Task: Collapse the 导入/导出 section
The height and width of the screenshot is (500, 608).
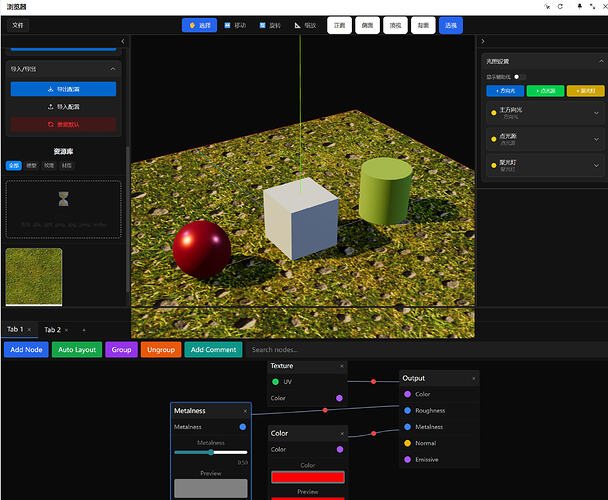Action: [x=113, y=69]
